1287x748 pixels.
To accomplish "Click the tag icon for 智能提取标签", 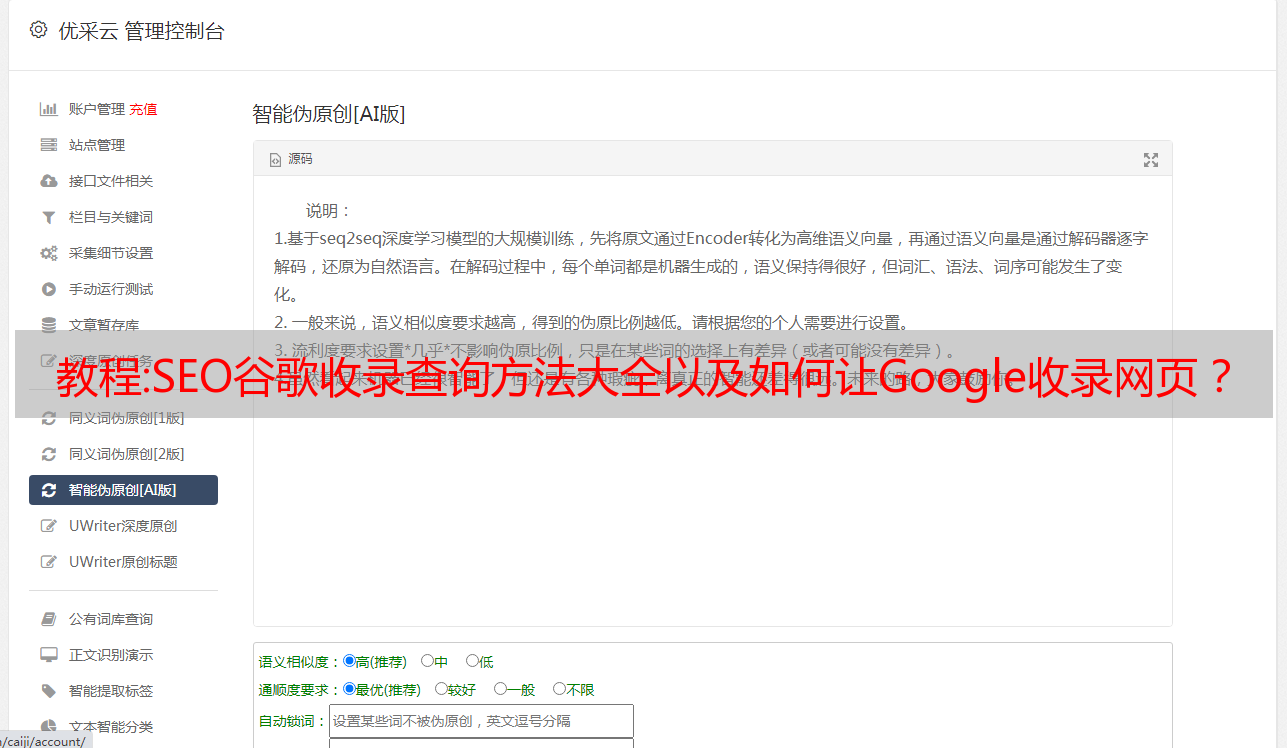I will pyautogui.click(x=48, y=691).
